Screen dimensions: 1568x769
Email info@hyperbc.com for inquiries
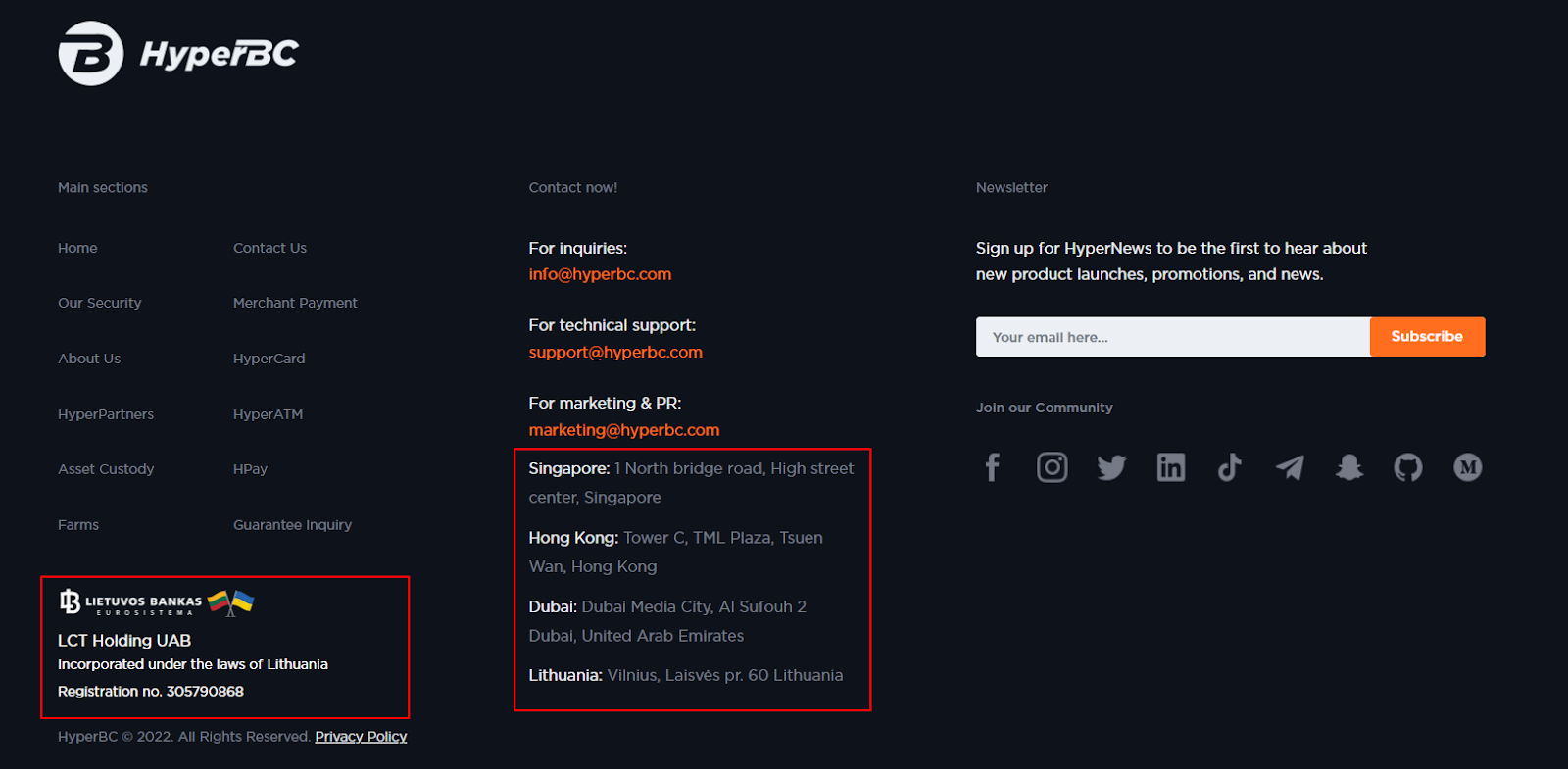600,274
